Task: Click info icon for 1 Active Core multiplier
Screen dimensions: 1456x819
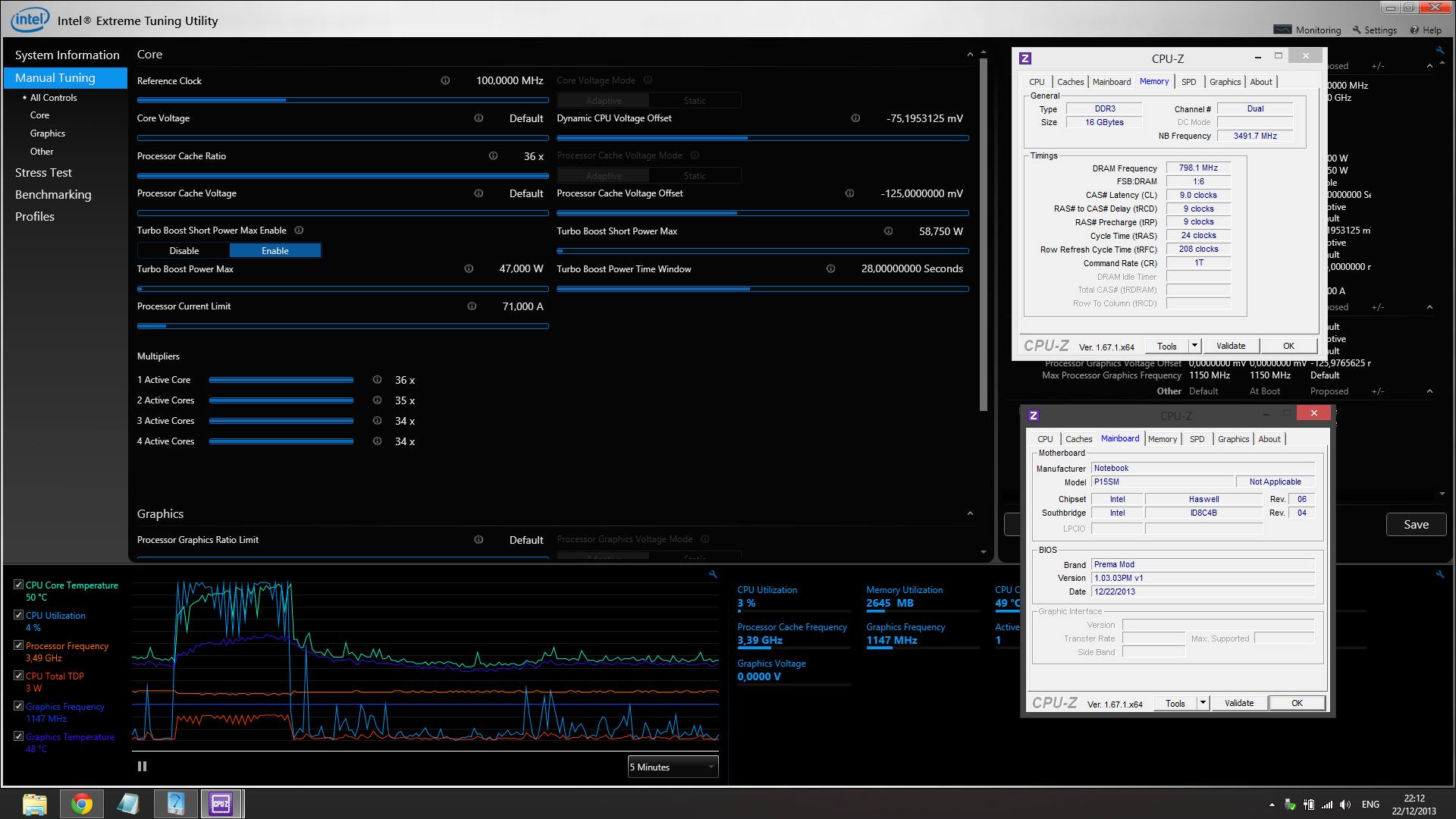Action: (x=377, y=380)
